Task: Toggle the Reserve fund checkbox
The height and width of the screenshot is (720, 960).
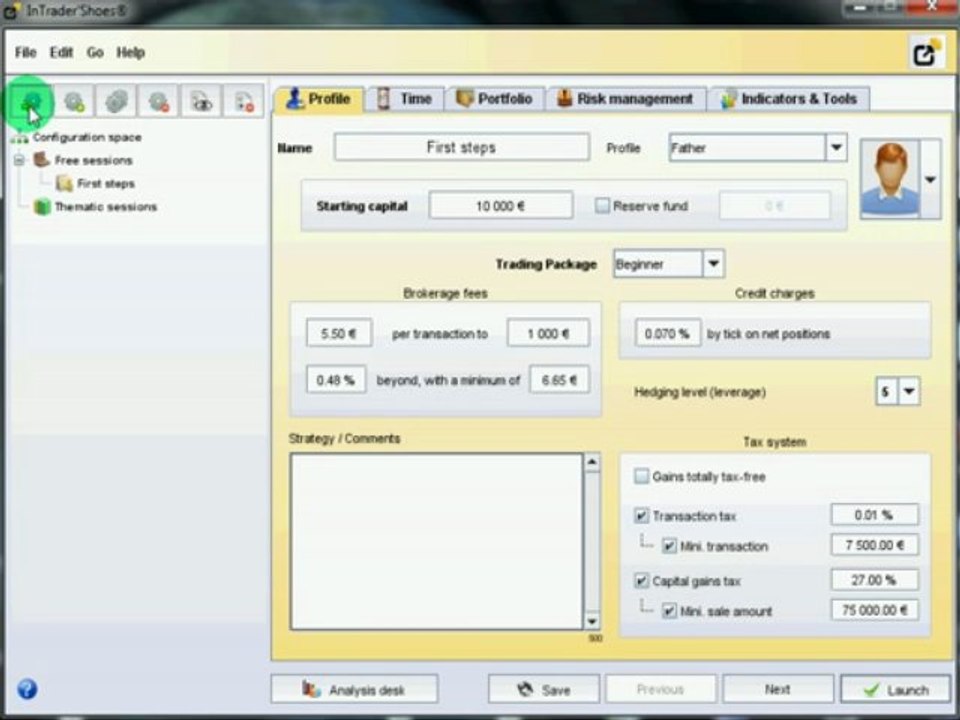Action: coord(602,206)
